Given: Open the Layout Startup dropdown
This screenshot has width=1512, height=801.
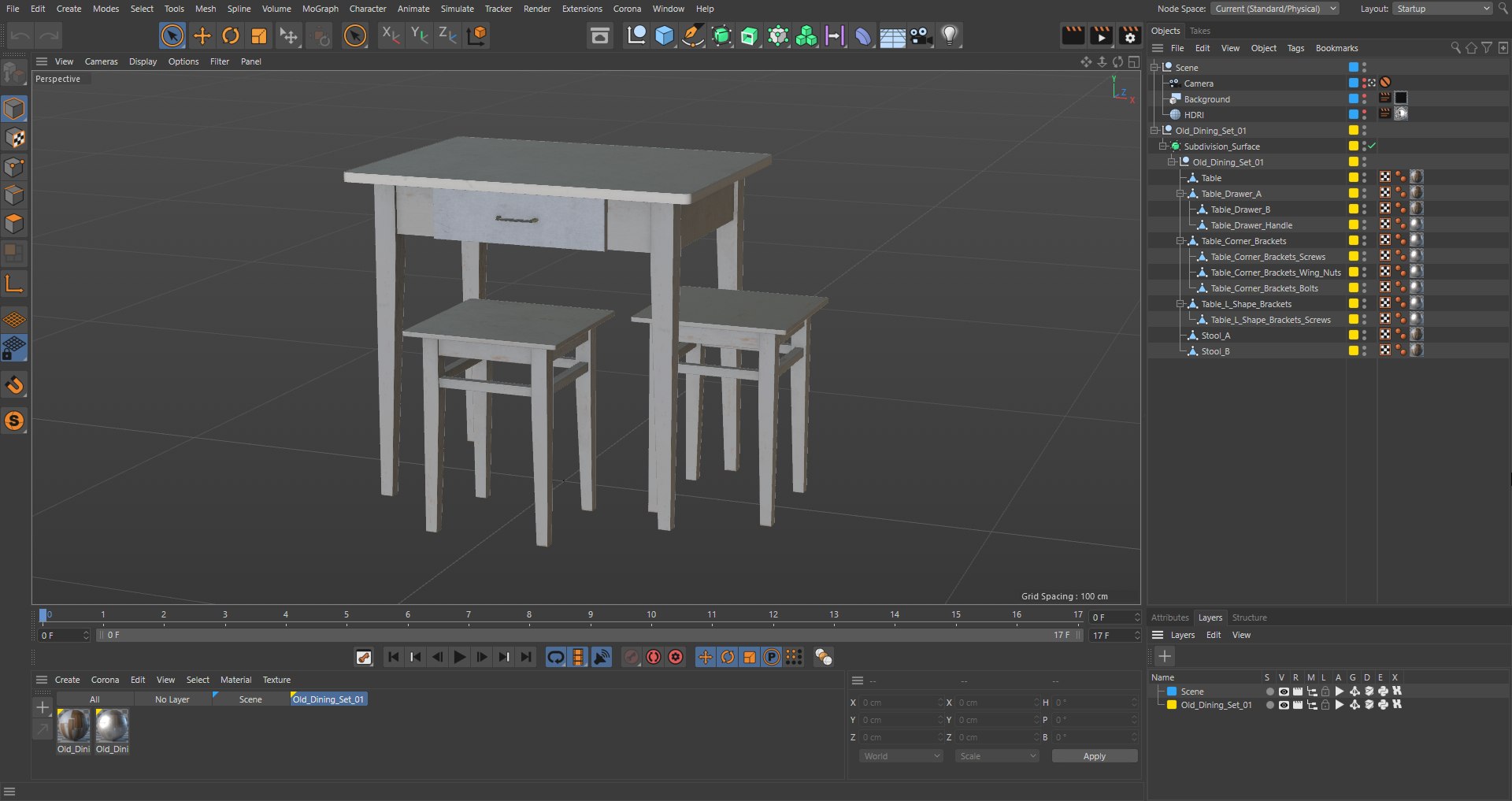Looking at the screenshot, I should pos(1443,9).
